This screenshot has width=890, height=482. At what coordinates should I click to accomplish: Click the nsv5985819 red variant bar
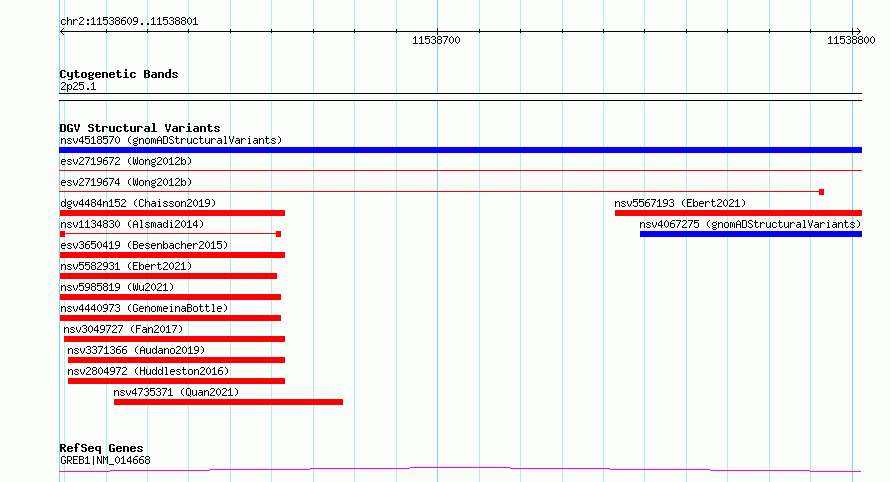[170, 297]
